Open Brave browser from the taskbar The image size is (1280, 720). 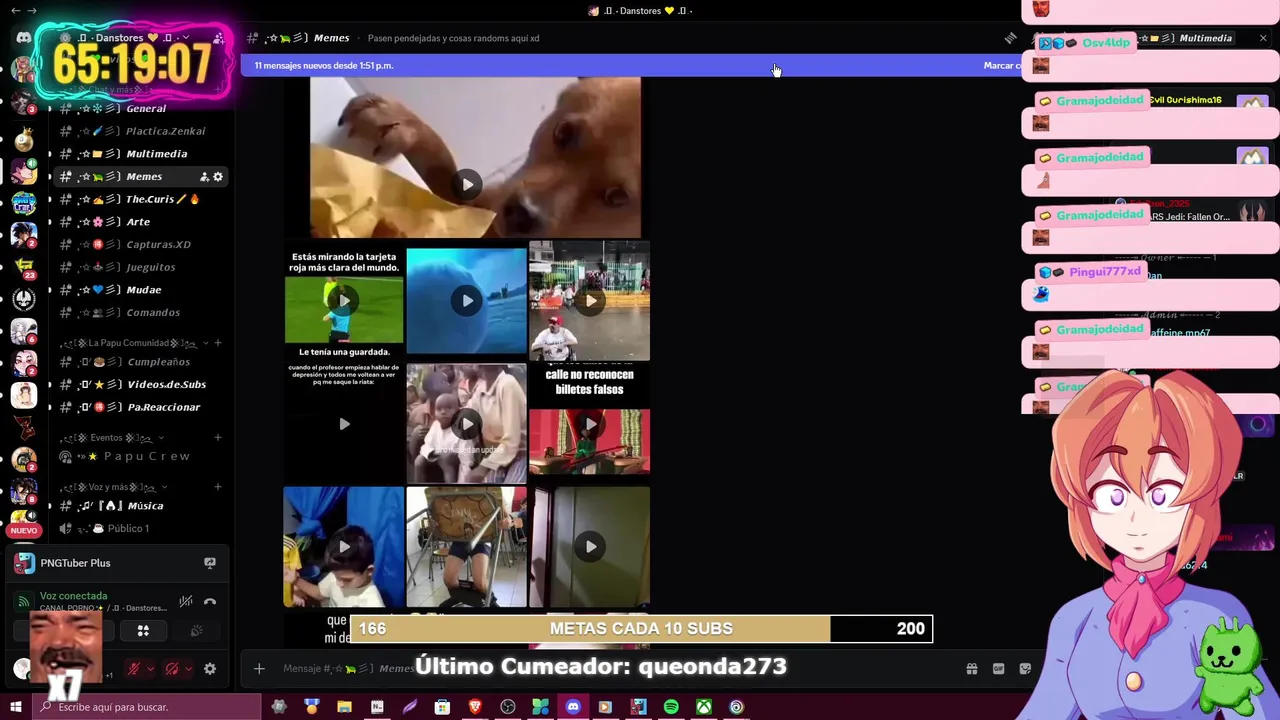[475, 707]
